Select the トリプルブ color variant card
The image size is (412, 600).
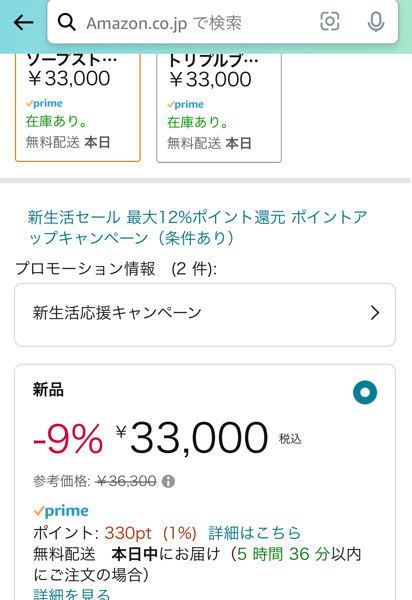pos(219,108)
